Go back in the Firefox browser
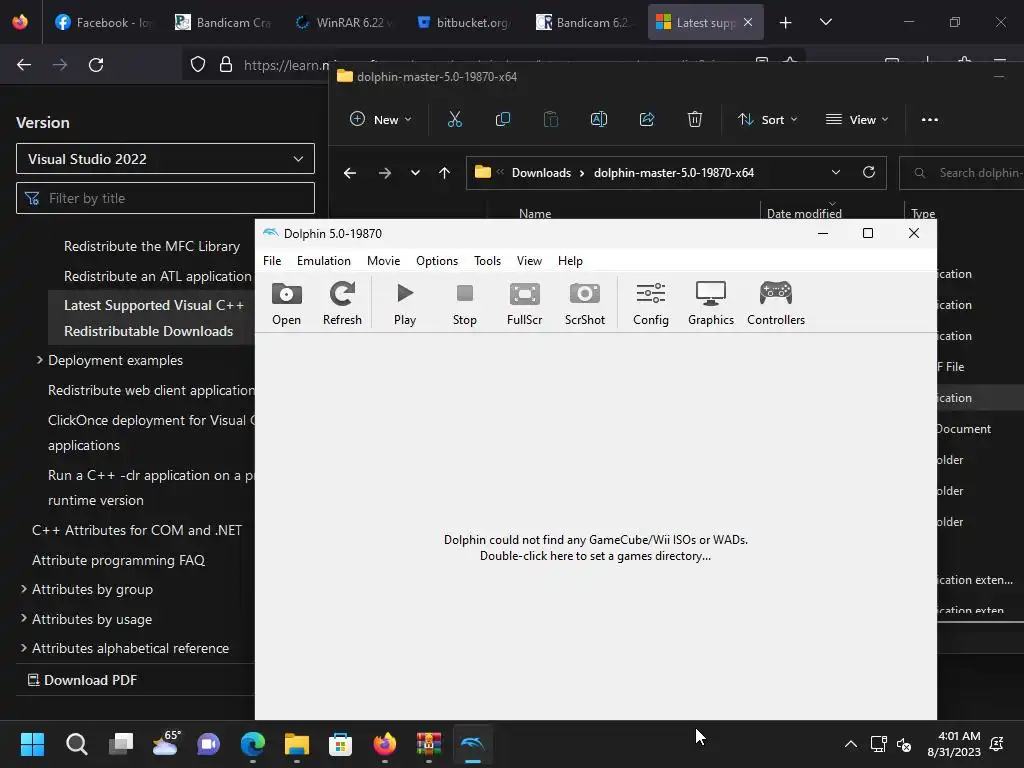Viewport: 1024px width, 768px height. 24,65
